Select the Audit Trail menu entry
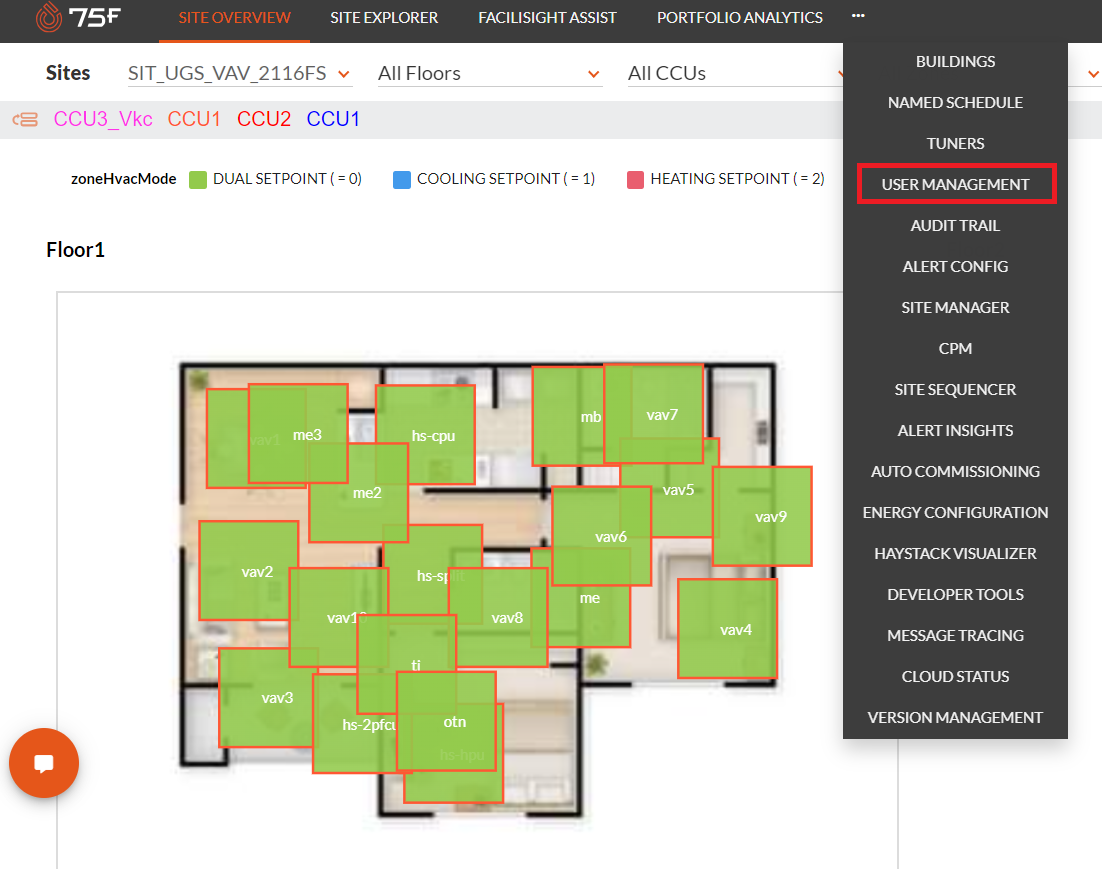The width and height of the screenshot is (1102, 869). tap(955, 225)
